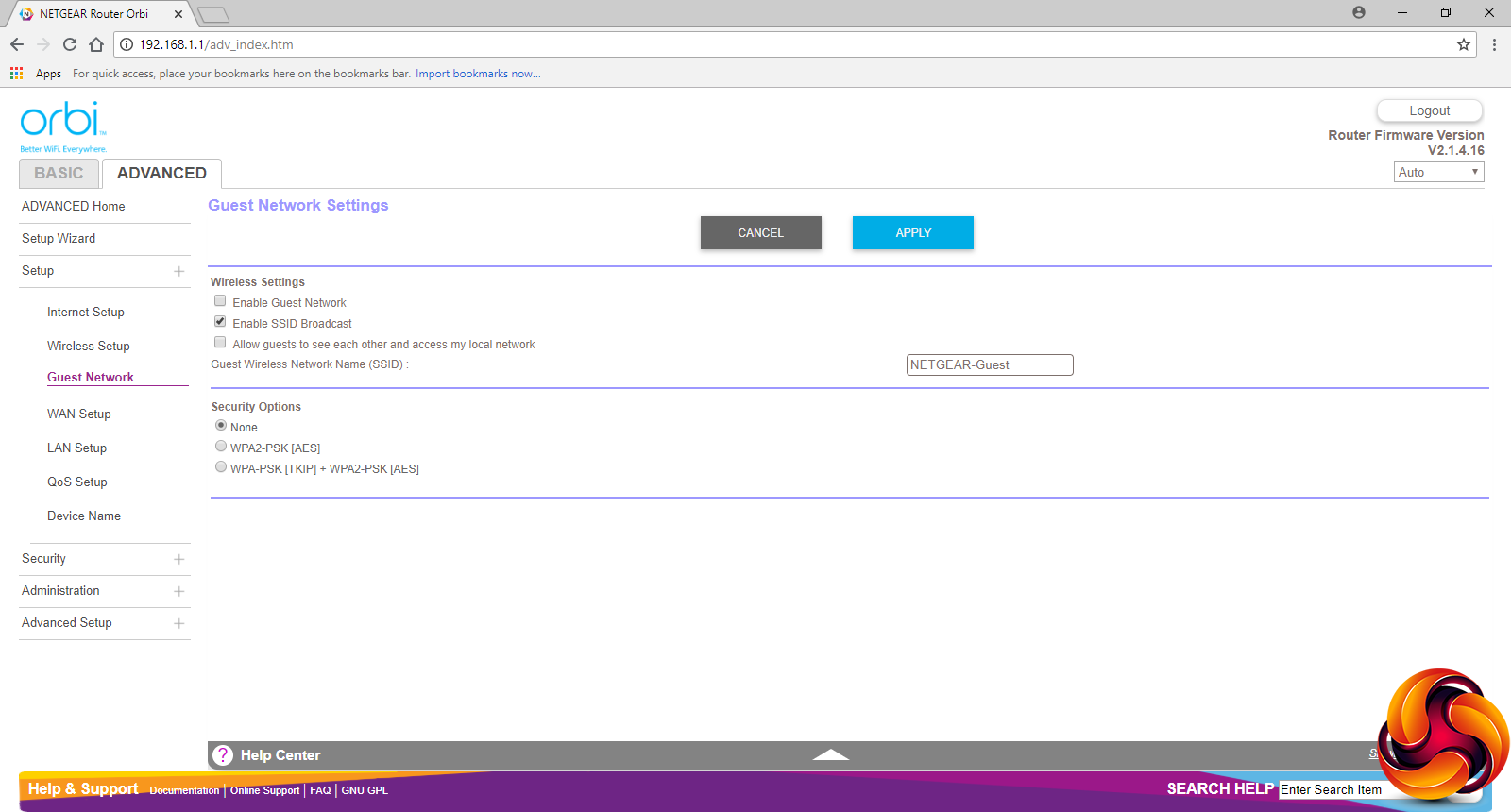
Task: Click the Help Center question mark icon
Action: [x=223, y=755]
